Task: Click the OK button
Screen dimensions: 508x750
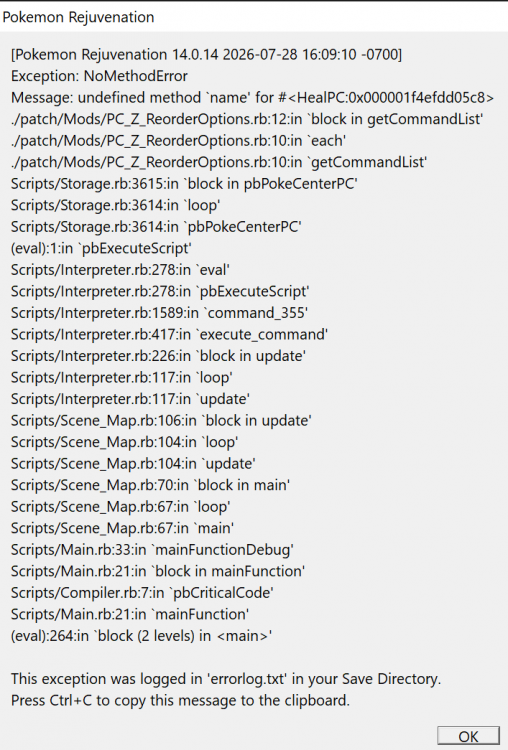Action: coord(468,736)
